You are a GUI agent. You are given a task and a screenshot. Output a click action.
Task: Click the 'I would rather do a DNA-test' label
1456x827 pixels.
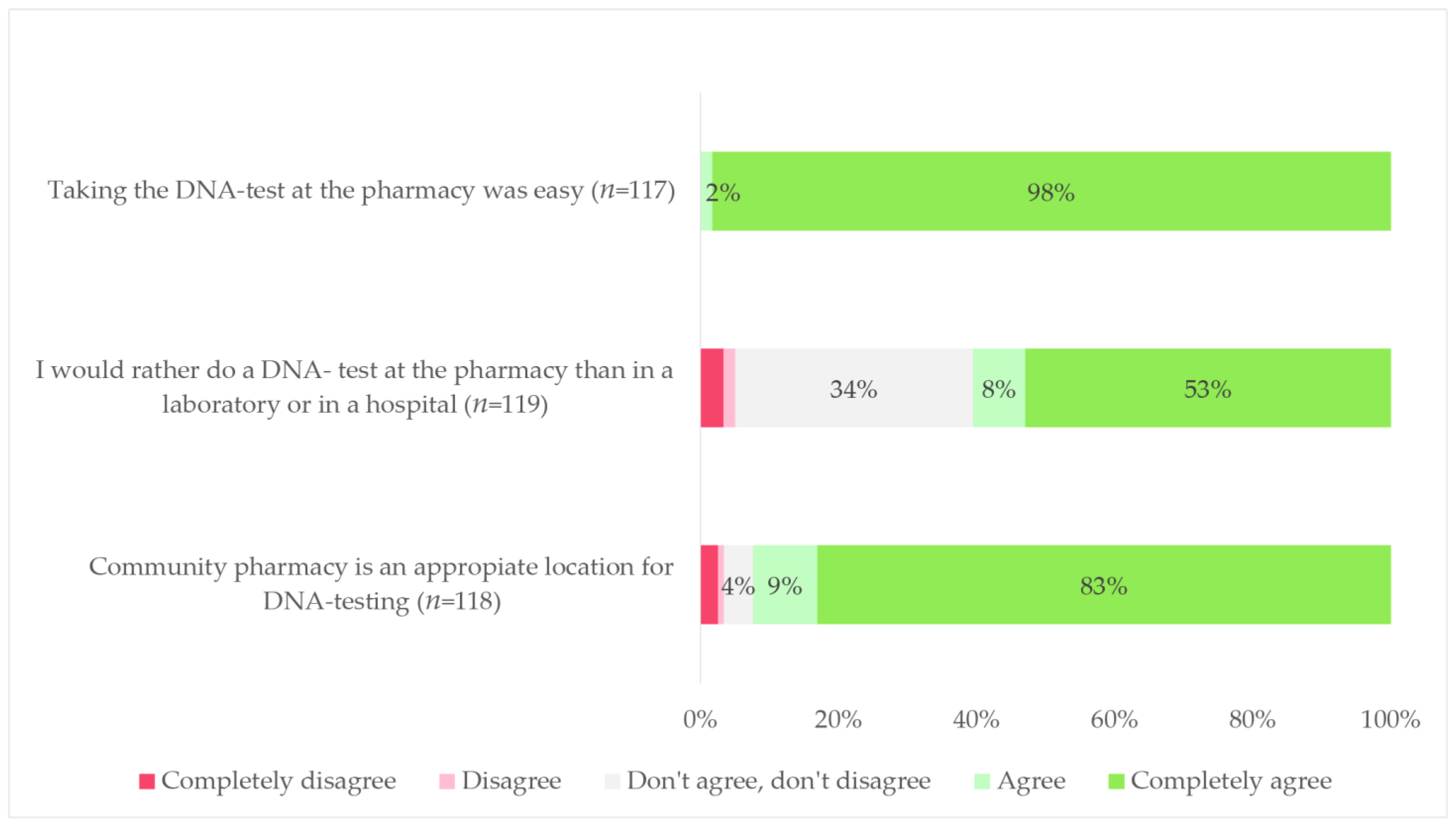point(355,387)
